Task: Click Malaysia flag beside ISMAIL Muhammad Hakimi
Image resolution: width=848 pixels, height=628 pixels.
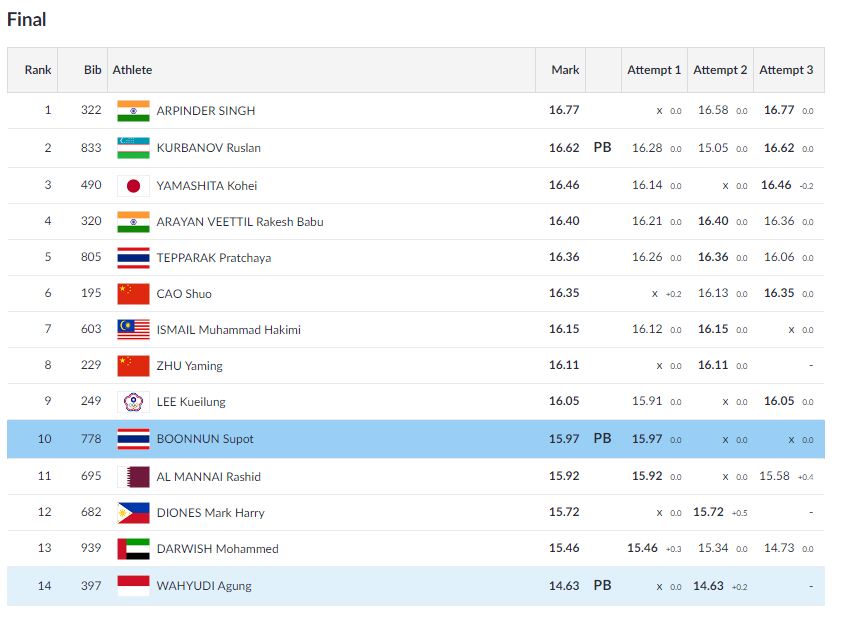Action: (133, 329)
